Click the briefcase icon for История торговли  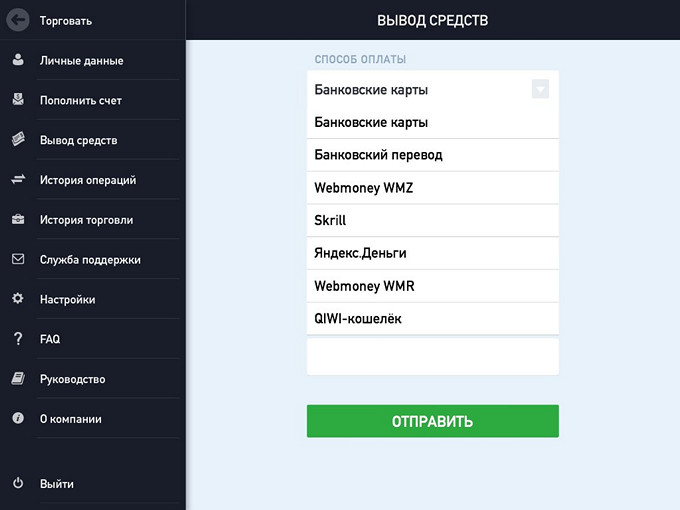pyautogui.click(x=18, y=219)
